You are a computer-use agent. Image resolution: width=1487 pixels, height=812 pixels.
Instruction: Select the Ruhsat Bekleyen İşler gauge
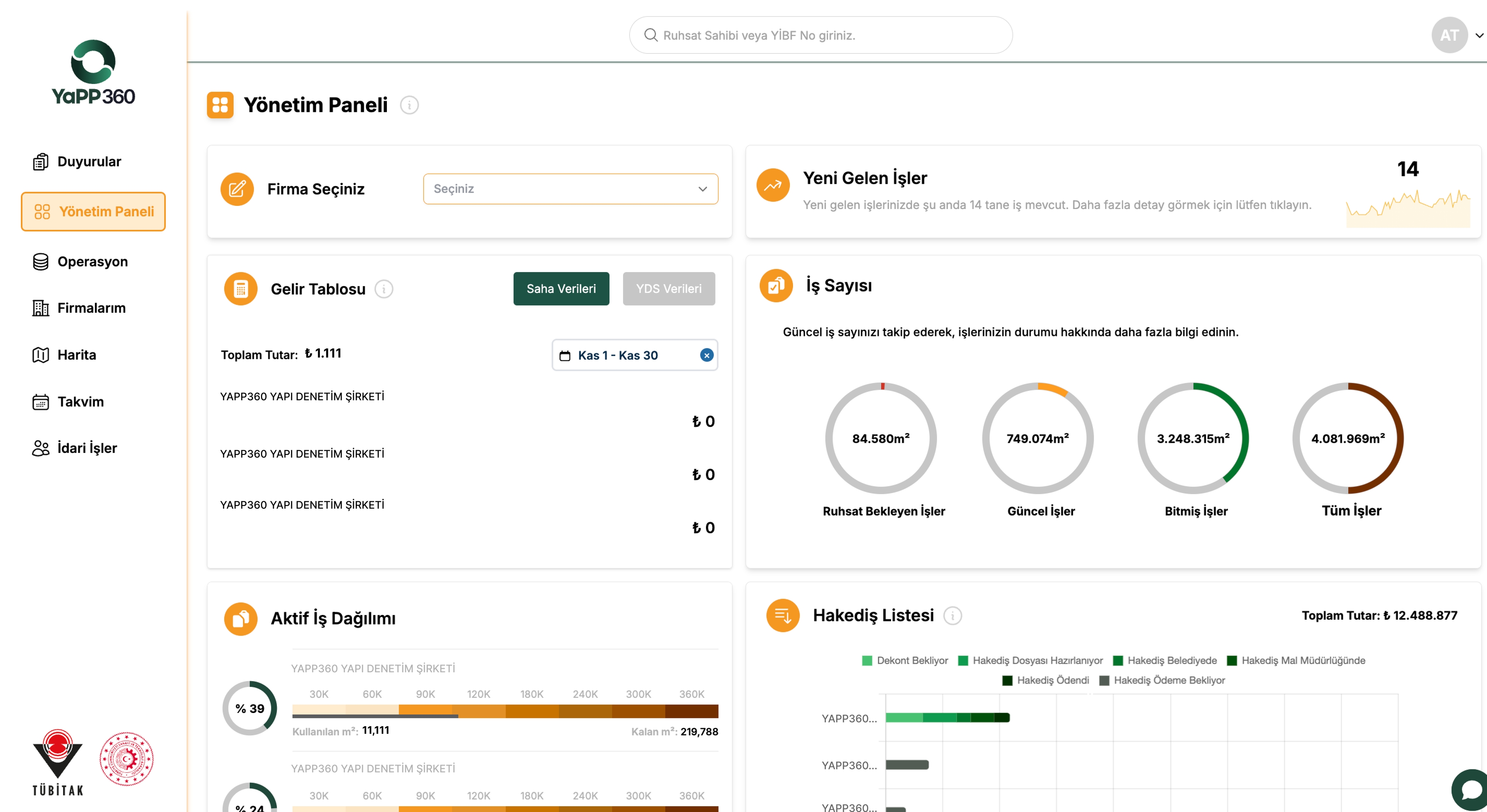click(880, 438)
